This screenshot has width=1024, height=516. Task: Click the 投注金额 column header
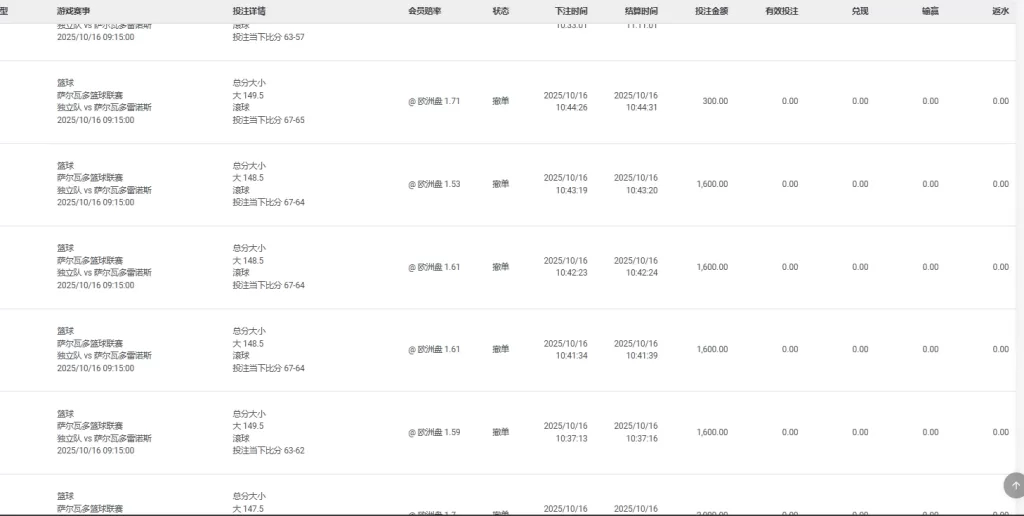coord(711,11)
